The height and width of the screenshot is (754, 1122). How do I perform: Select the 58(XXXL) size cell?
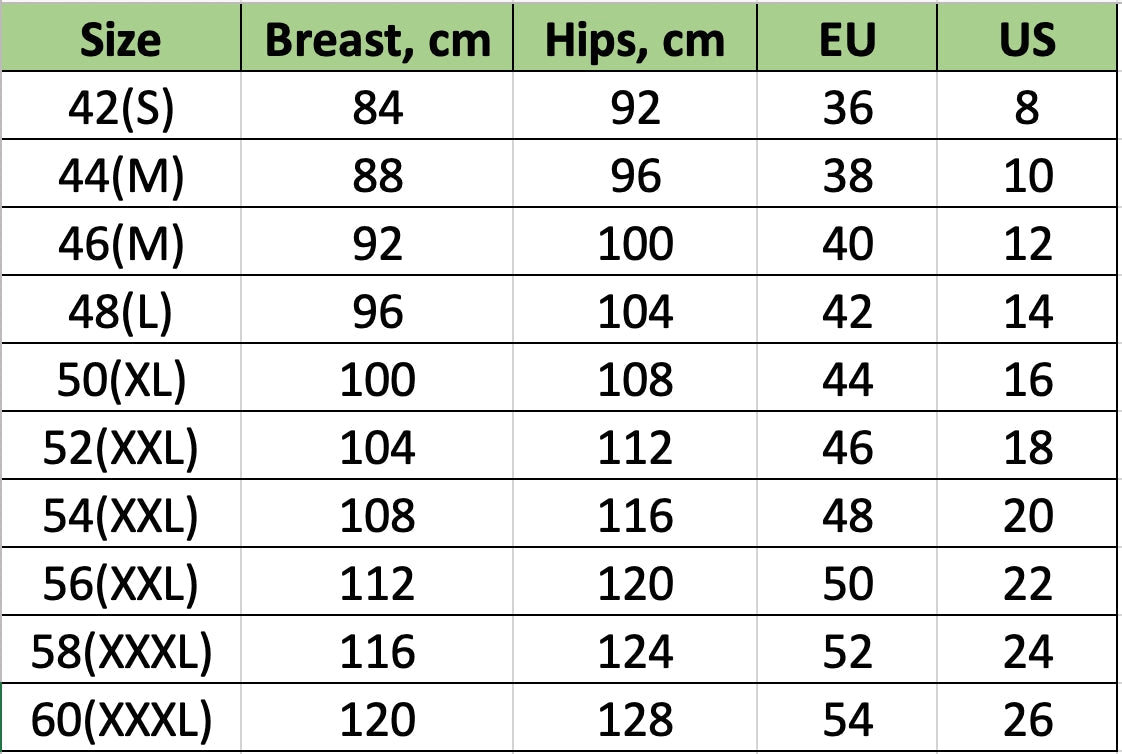click(121, 651)
